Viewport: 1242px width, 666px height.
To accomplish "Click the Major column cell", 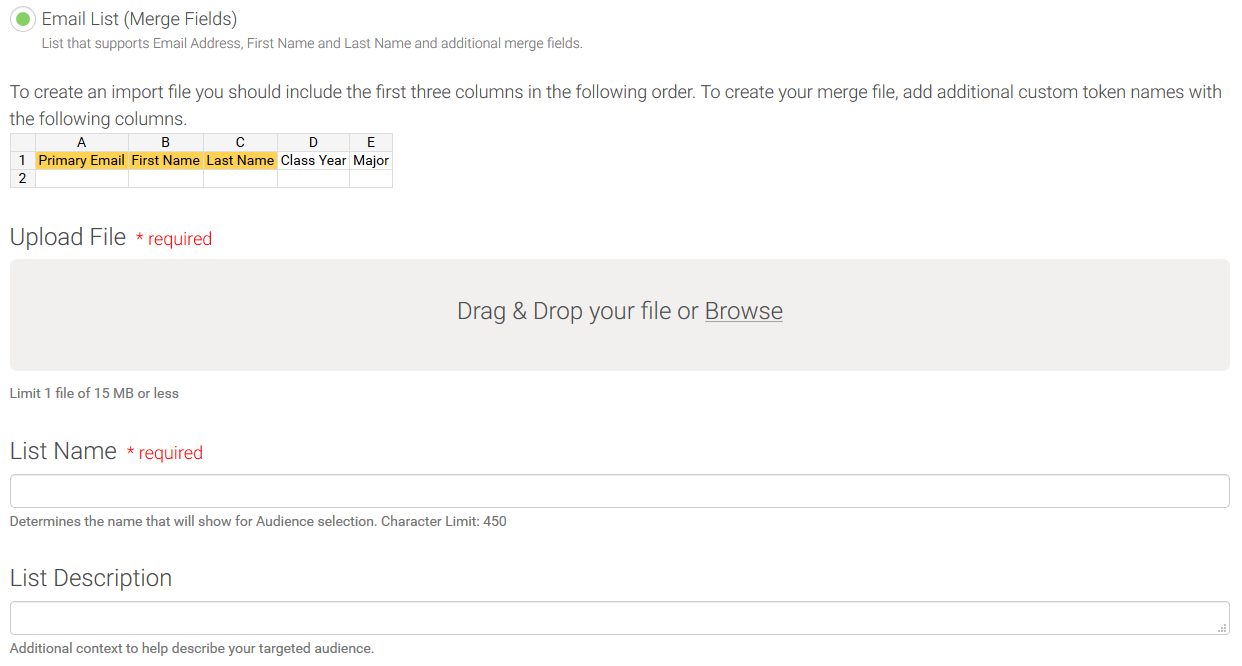I will 370,160.
